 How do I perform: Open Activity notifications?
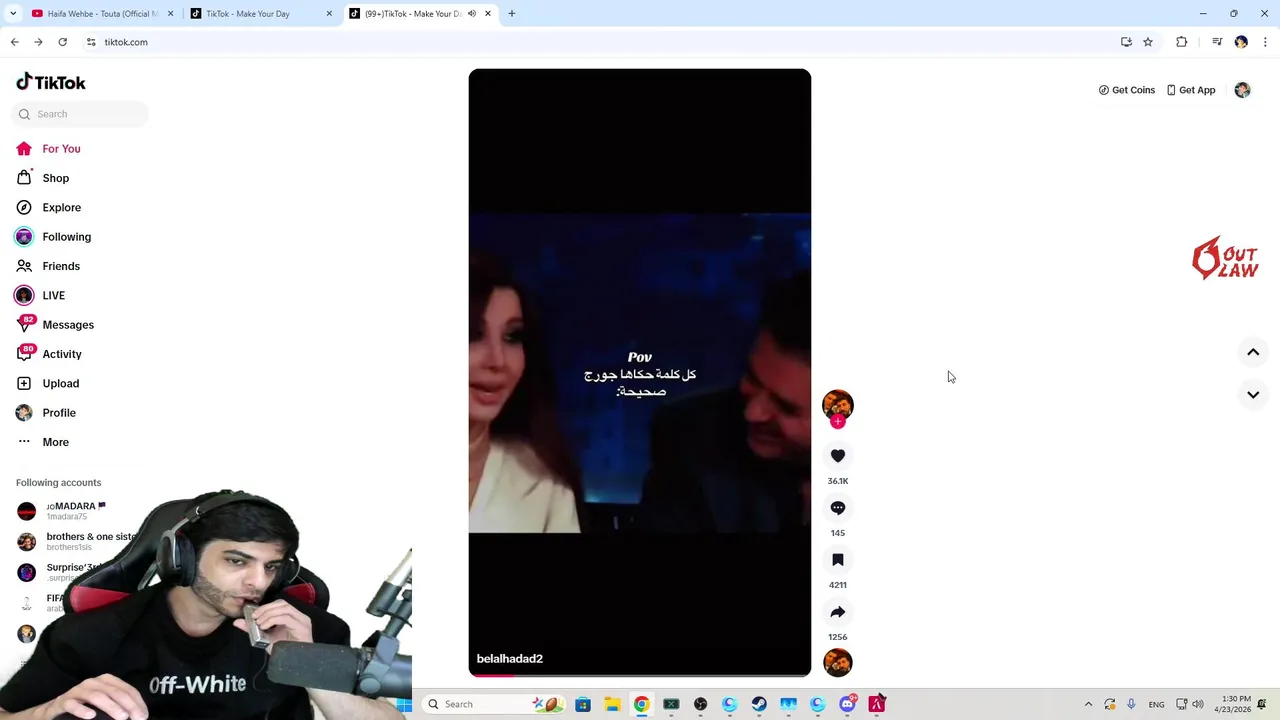62,354
